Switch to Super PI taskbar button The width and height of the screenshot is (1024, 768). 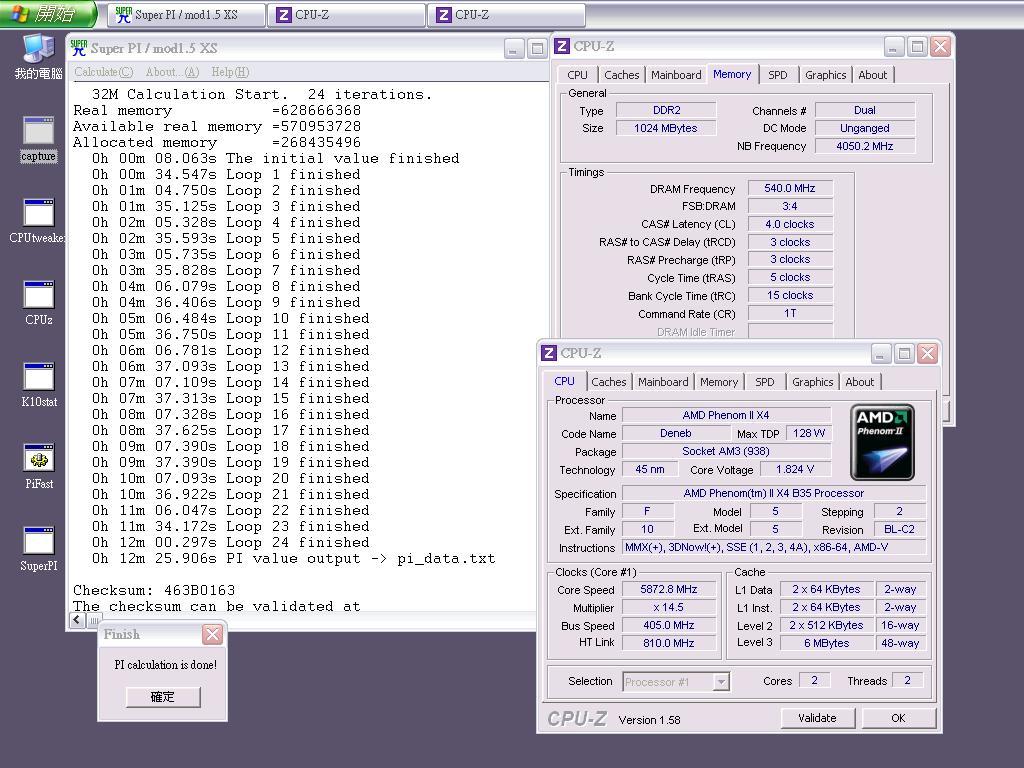(x=187, y=15)
